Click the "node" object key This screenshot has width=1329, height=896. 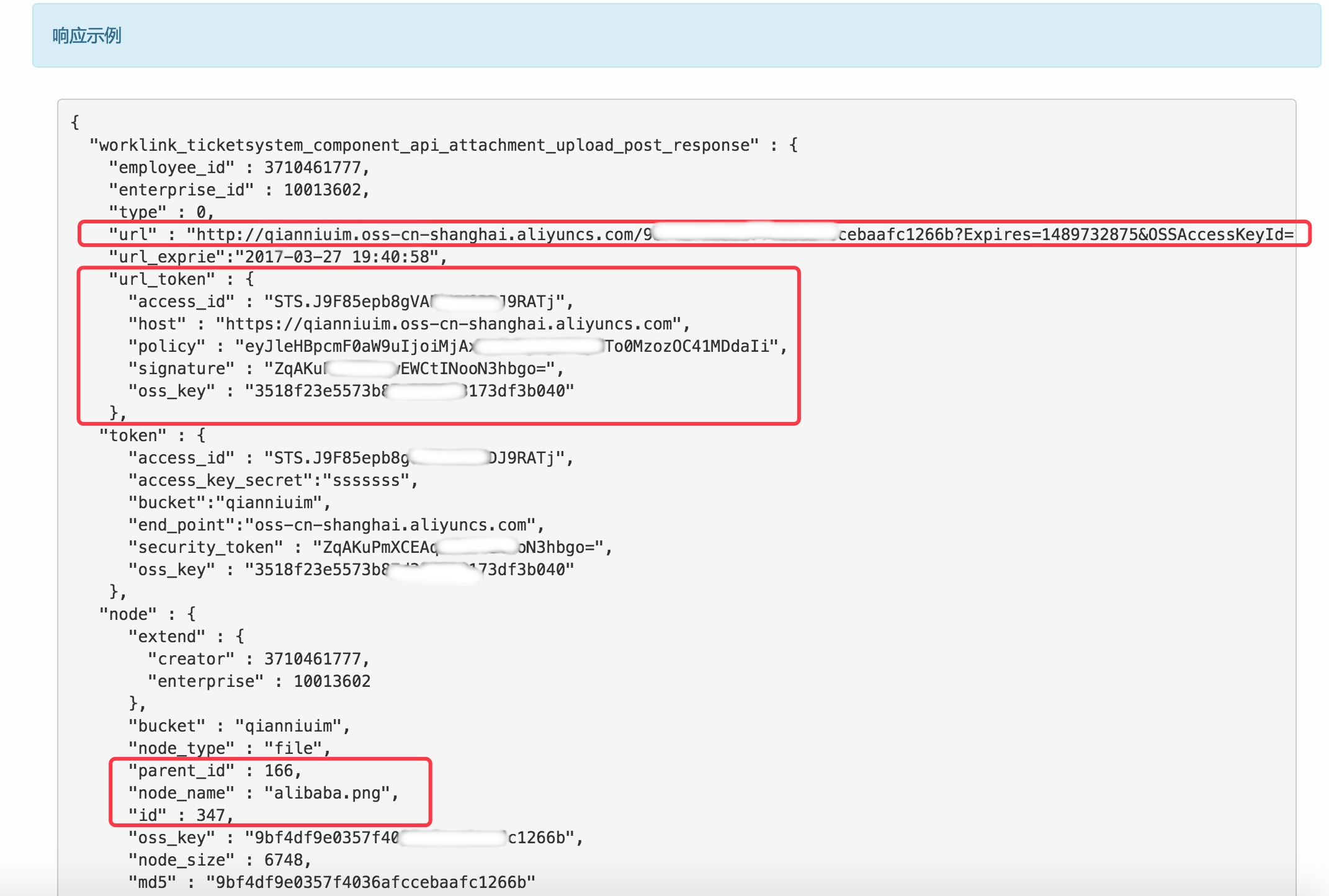tap(128, 614)
